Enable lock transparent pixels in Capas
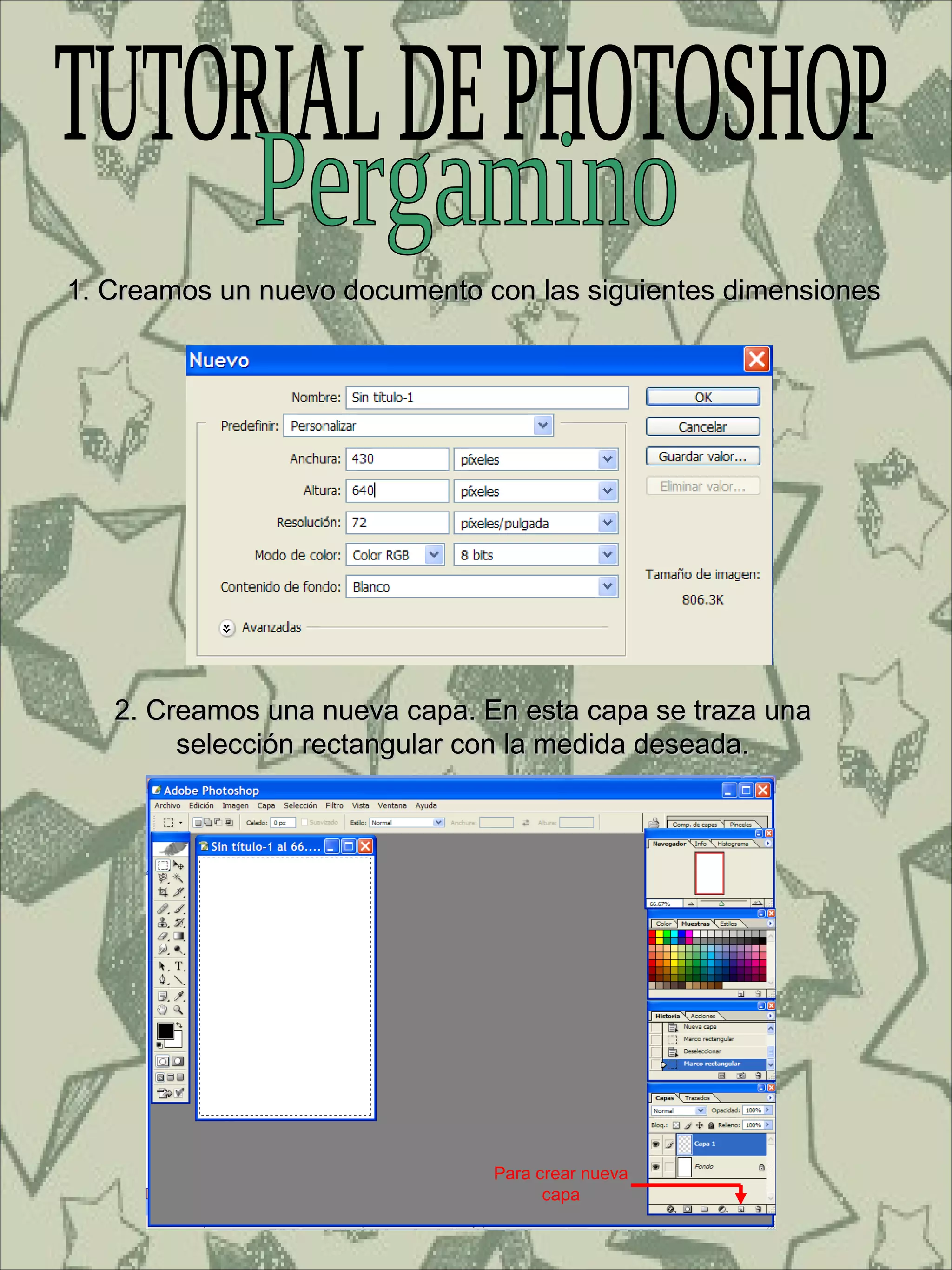 tap(676, 1125)
